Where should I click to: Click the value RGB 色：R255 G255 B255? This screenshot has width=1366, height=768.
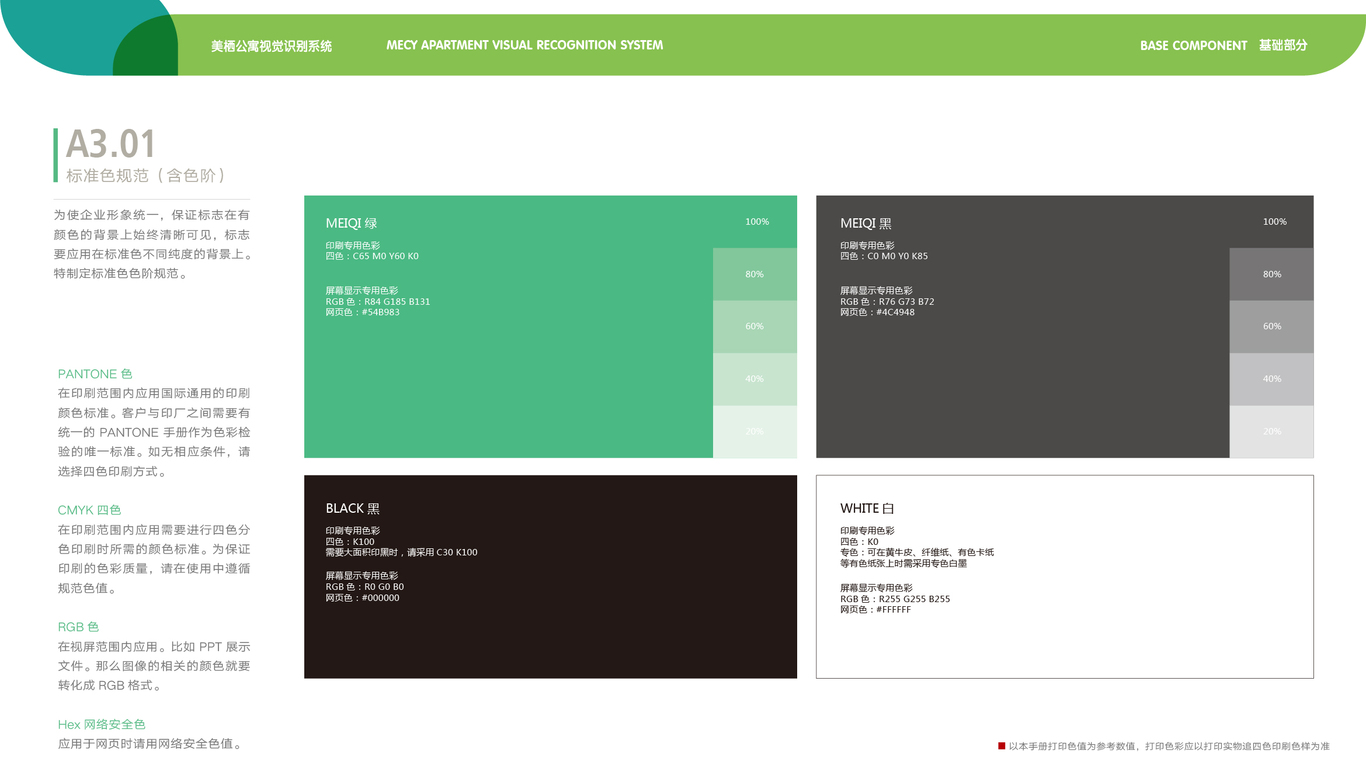click(x=895, y=600)
